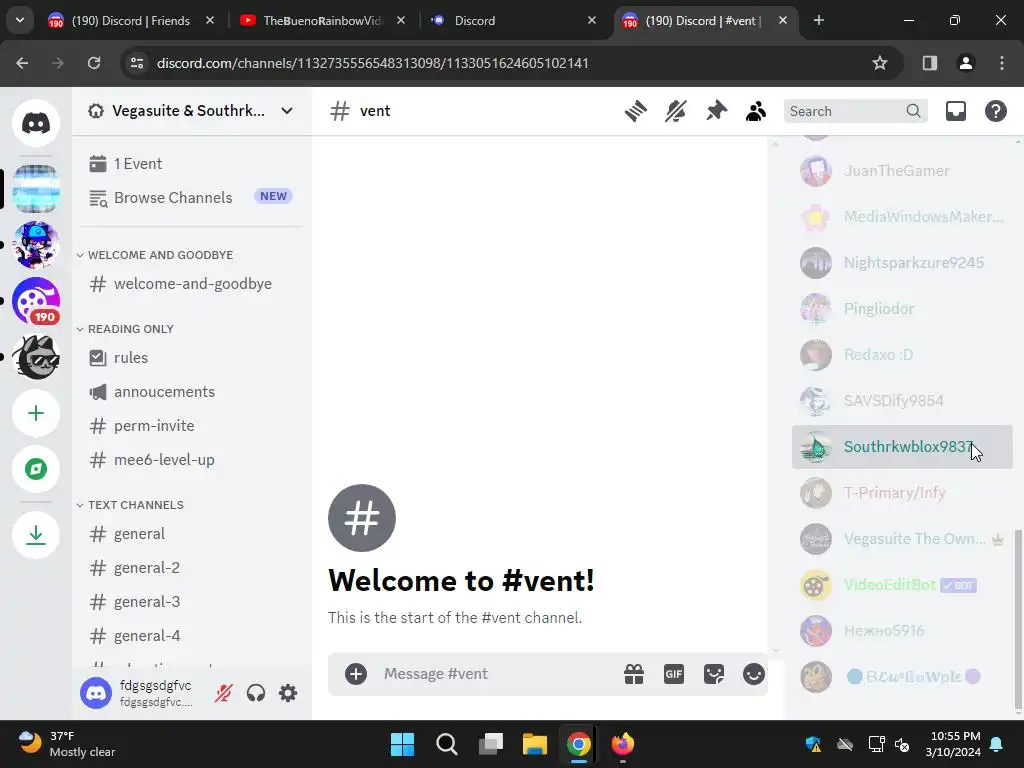The height and width of the screenshot is (768, 1024).
Task: Open a new browser tab
Action: click(x=819, y=21)
